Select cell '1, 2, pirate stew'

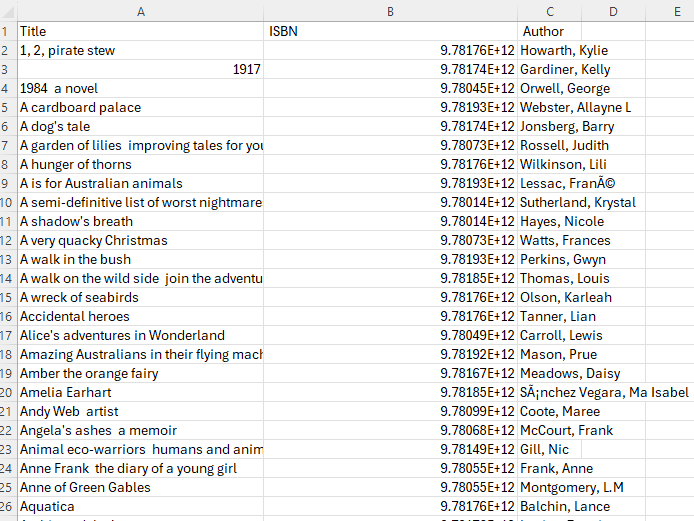click(x=141, y=50)
